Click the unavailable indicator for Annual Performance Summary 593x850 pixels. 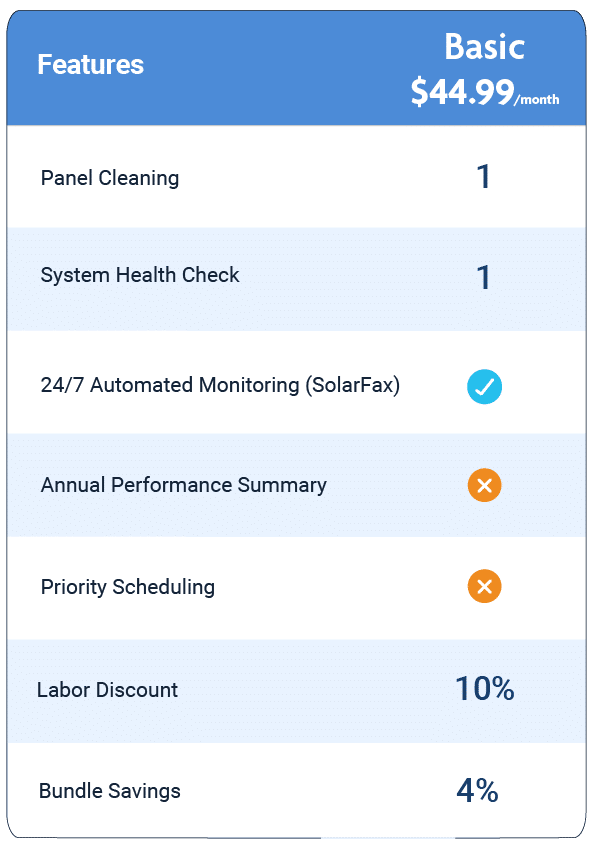(x=484, y=486)
